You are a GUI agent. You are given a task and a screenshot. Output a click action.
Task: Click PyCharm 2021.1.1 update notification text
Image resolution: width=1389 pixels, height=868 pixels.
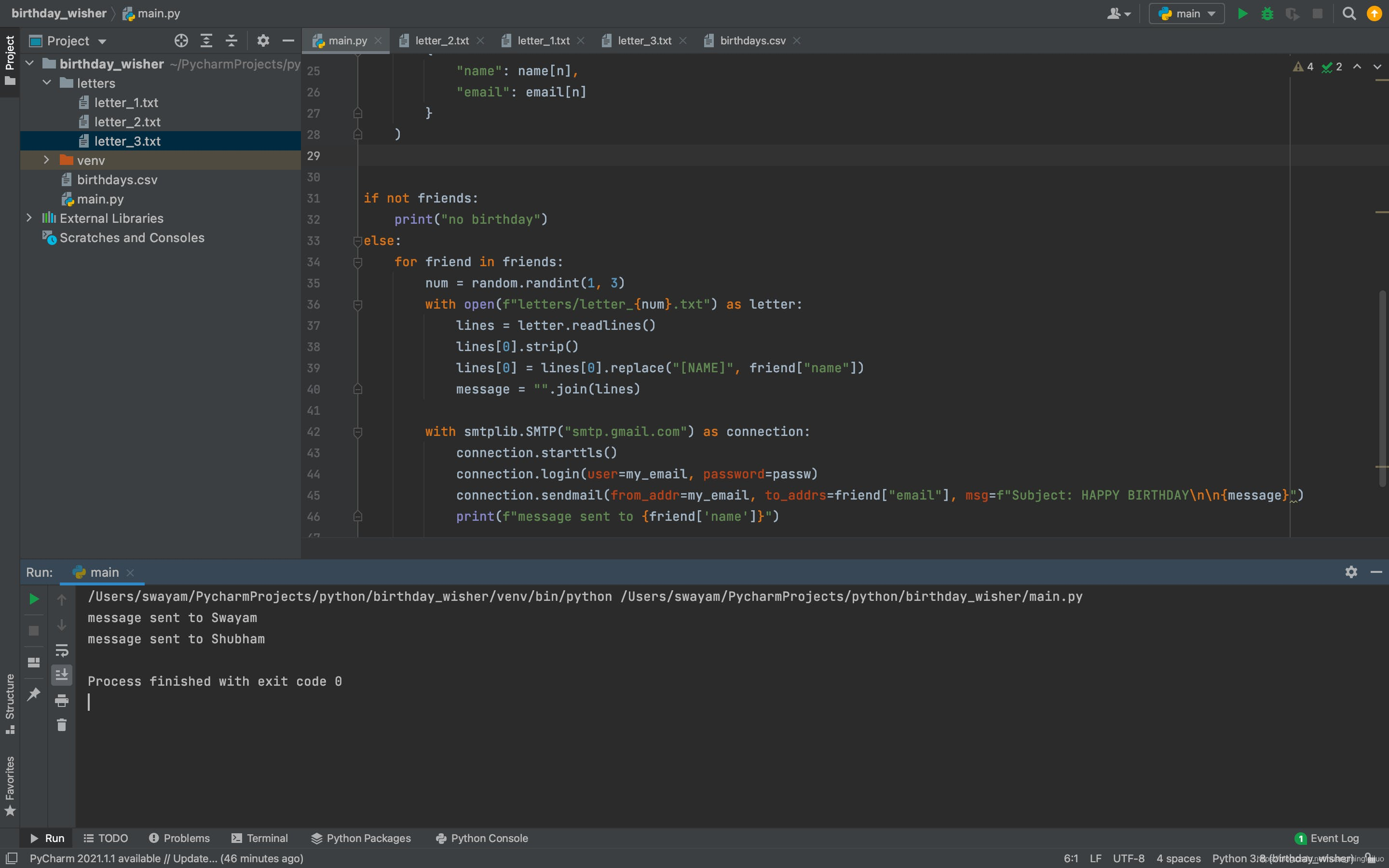click(x=166, y=858)
